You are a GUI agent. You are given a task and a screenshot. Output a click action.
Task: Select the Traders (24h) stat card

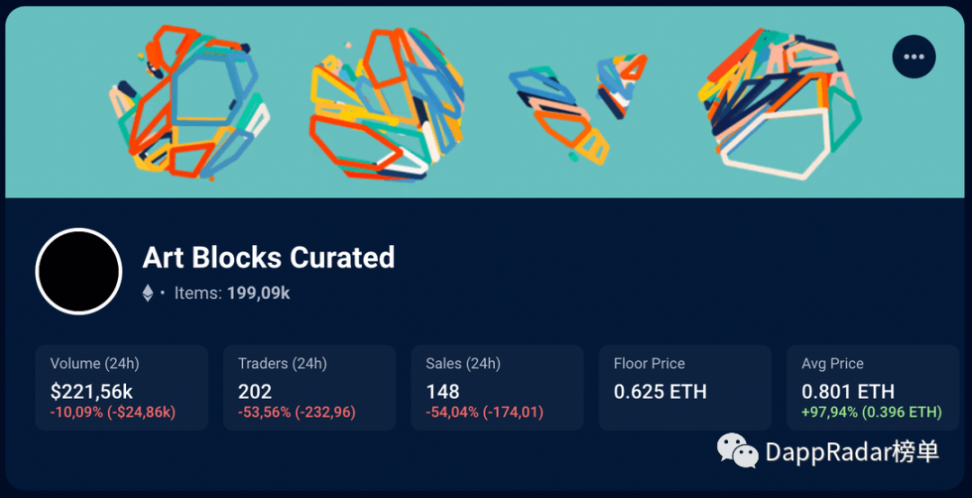tap(309, 388)
